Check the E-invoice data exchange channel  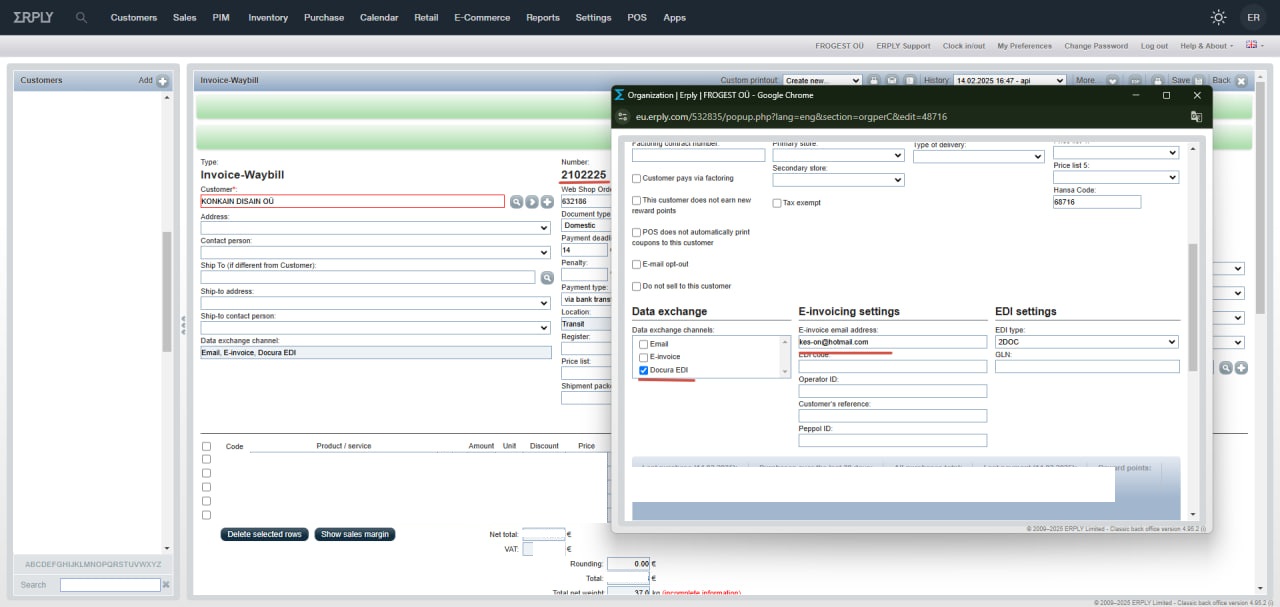[x=644, y=357]
